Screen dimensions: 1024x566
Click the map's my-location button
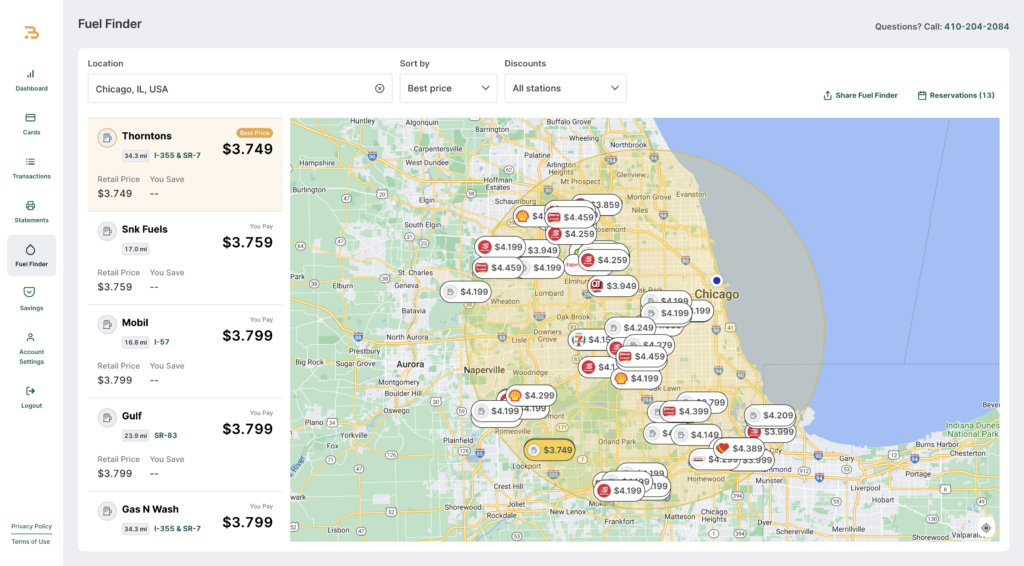click(x=986, y=527)
